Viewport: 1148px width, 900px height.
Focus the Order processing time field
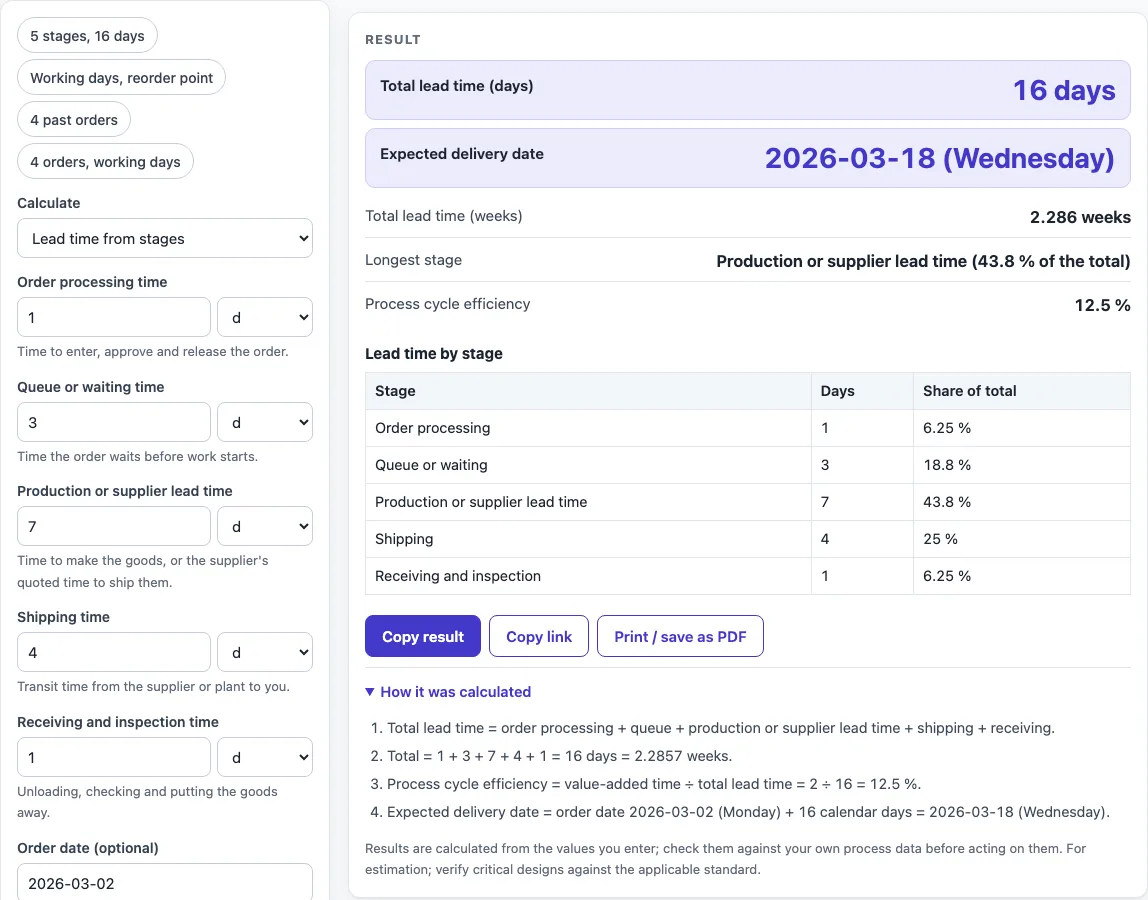(x=114, y=317)
